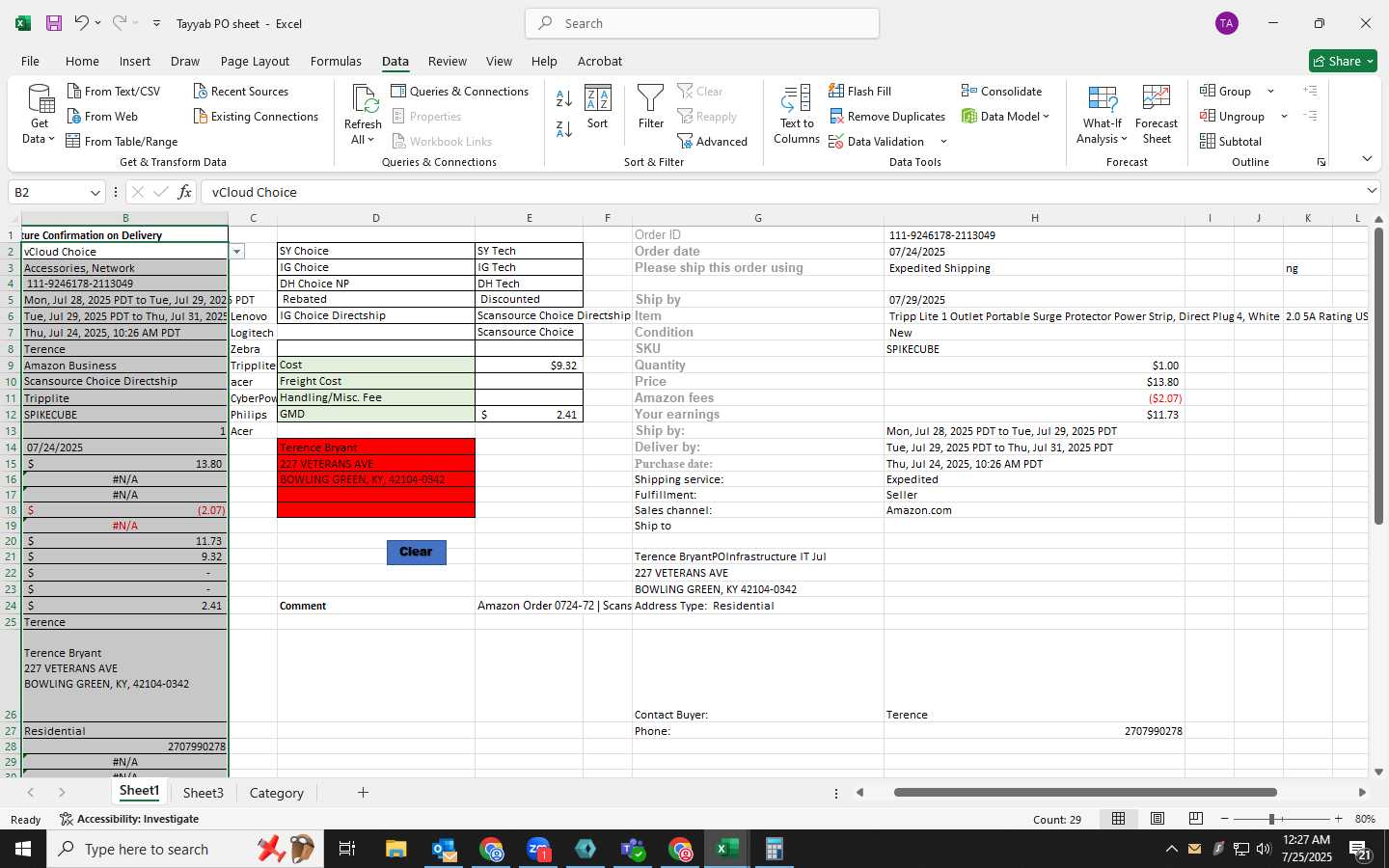Click zoom out minus button
Screen dimensions: 1389x868
coord(1224,819)
